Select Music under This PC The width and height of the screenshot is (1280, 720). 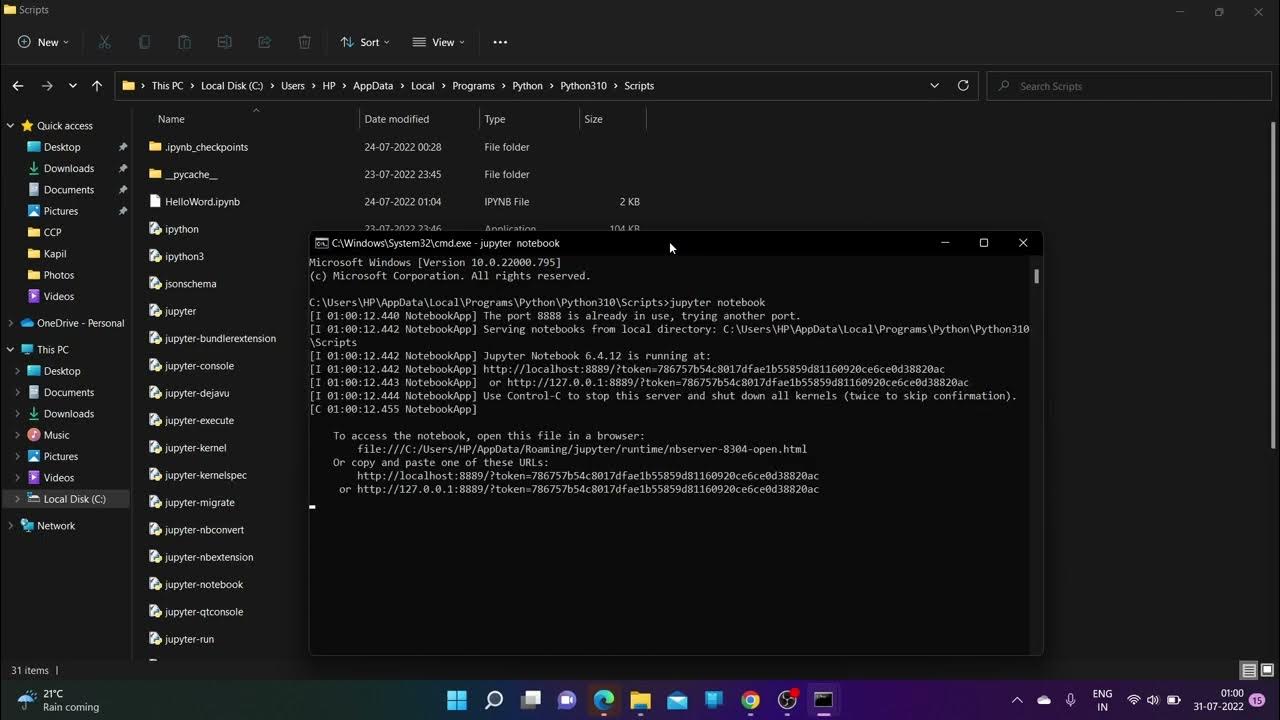click(57, 435)
